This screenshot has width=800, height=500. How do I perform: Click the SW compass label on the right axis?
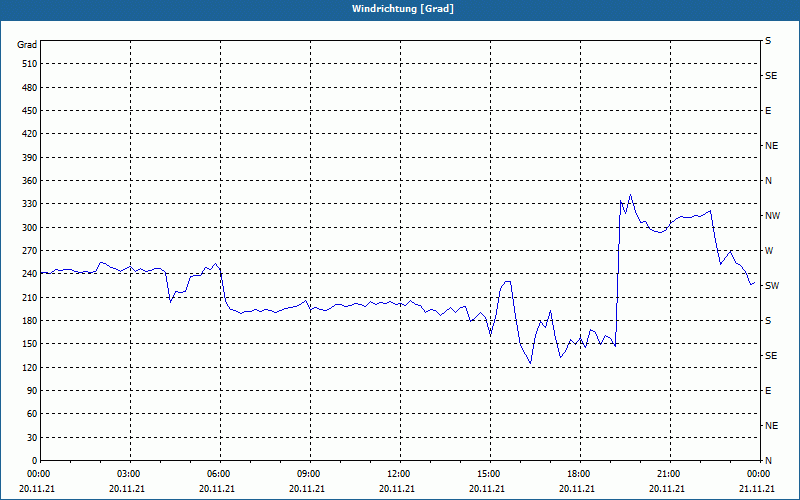(772, 286)
